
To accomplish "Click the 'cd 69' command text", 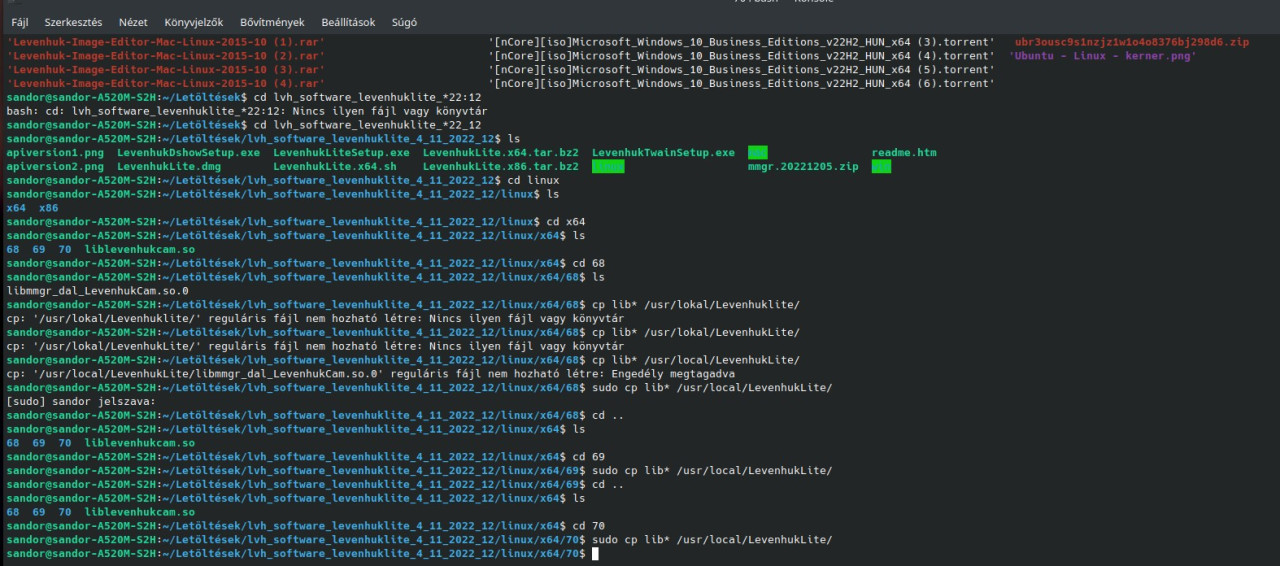I will point(589,457).
